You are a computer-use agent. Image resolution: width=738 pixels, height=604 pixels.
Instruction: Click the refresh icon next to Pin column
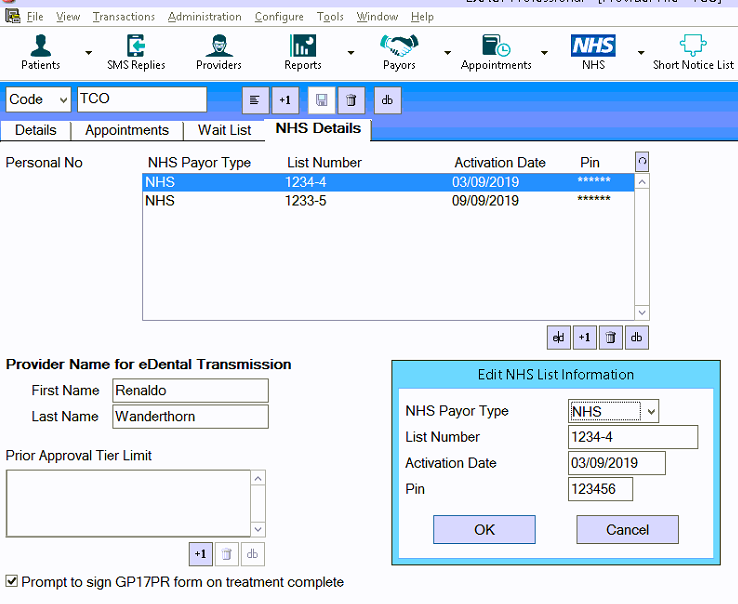[x=641, y=162]
